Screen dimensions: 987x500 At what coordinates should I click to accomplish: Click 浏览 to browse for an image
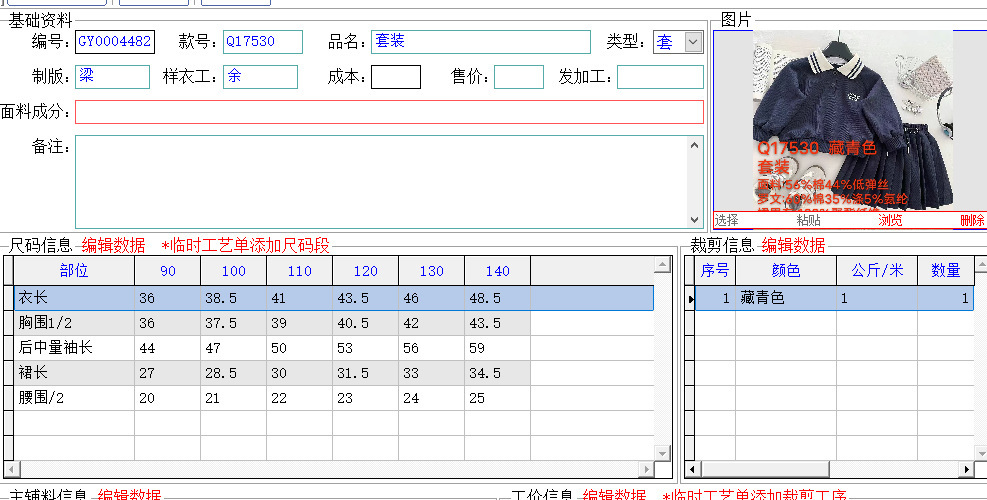[890, 220]
